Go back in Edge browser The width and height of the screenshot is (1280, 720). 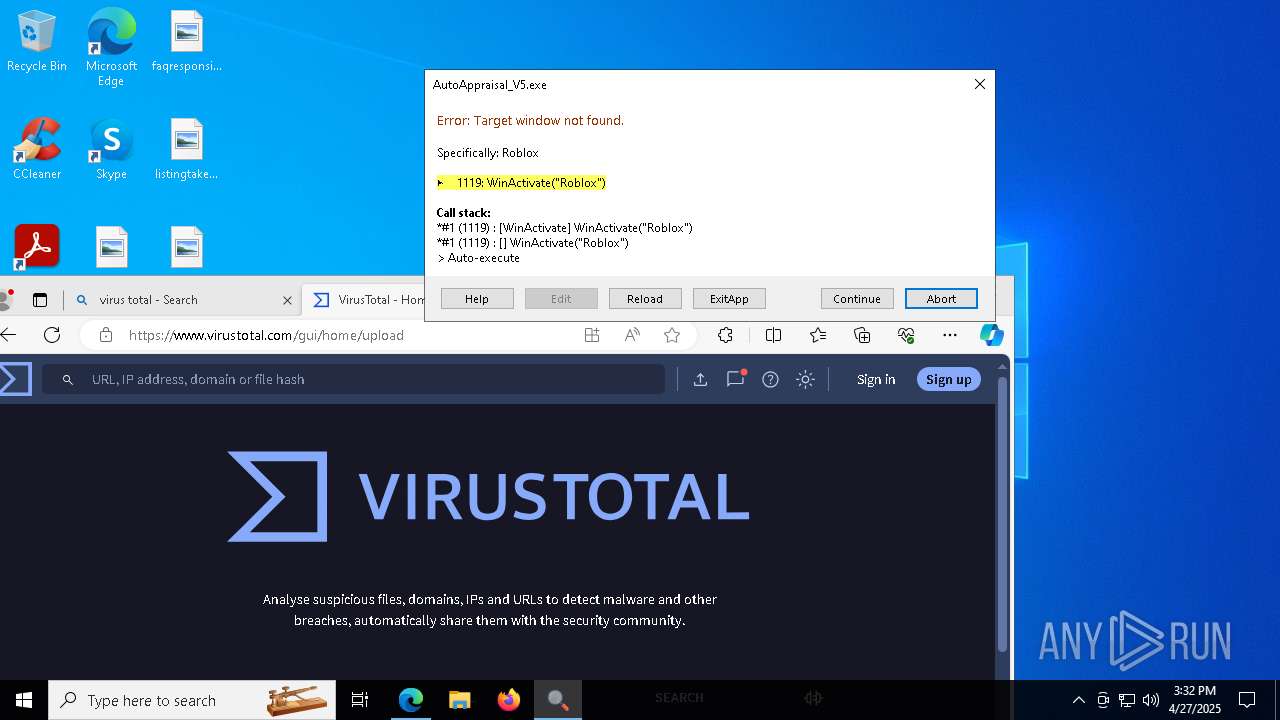point(9,335)
